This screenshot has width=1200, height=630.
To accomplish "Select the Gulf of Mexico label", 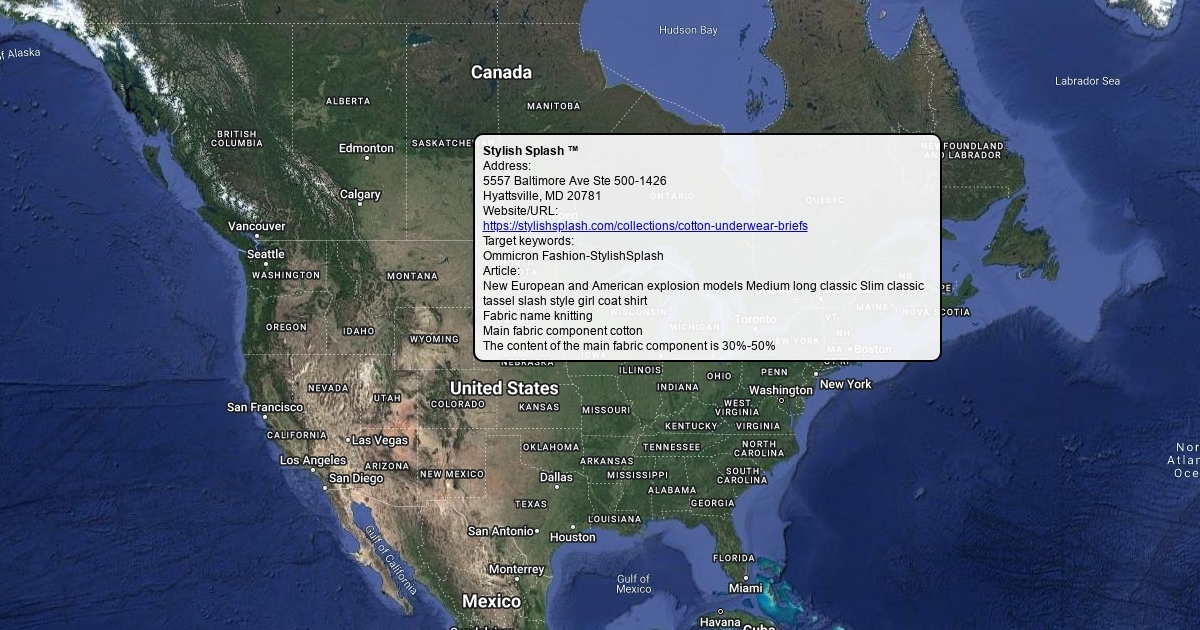I will tap(633, 584).
